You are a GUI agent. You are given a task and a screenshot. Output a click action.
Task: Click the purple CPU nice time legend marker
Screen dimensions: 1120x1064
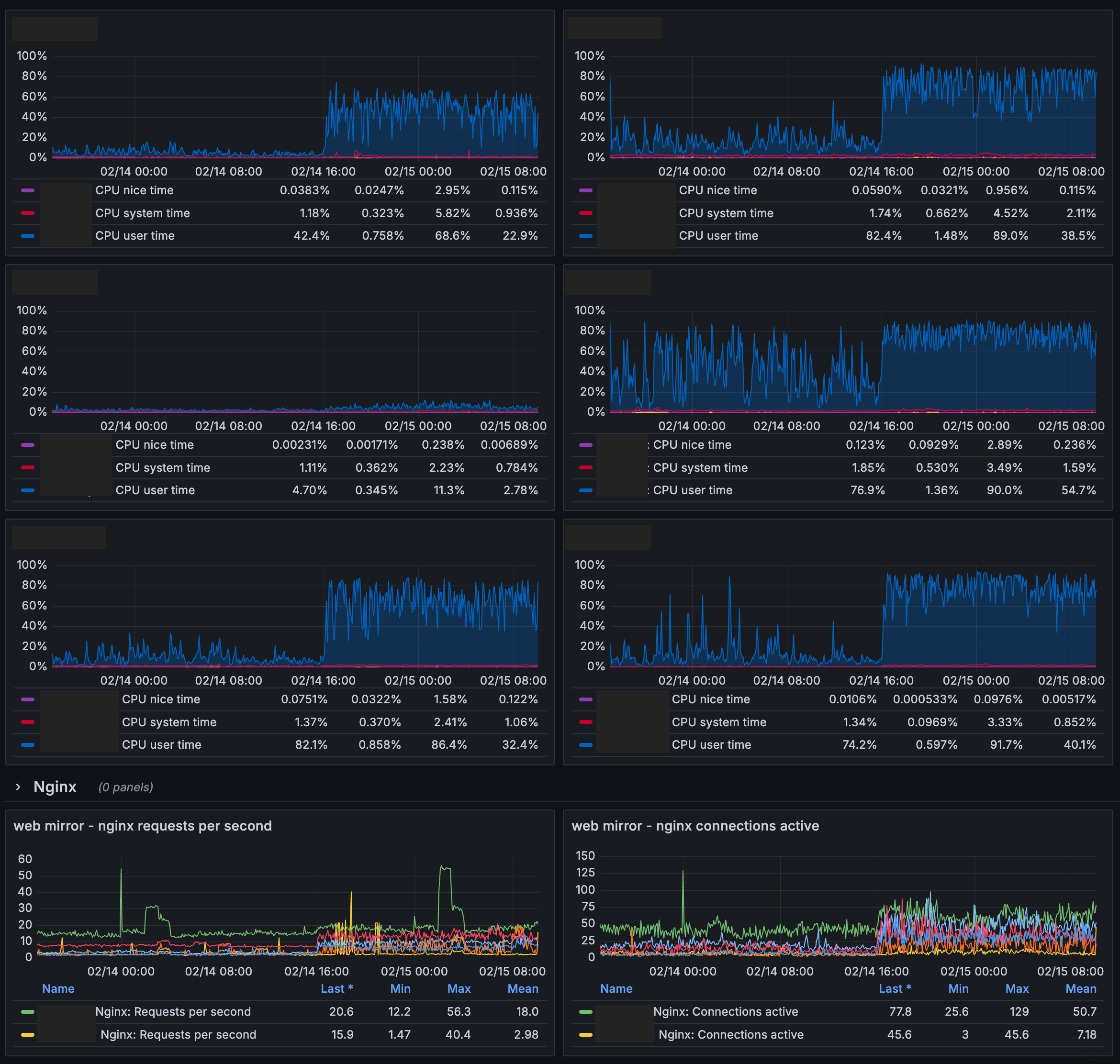[x=27, y=190]
